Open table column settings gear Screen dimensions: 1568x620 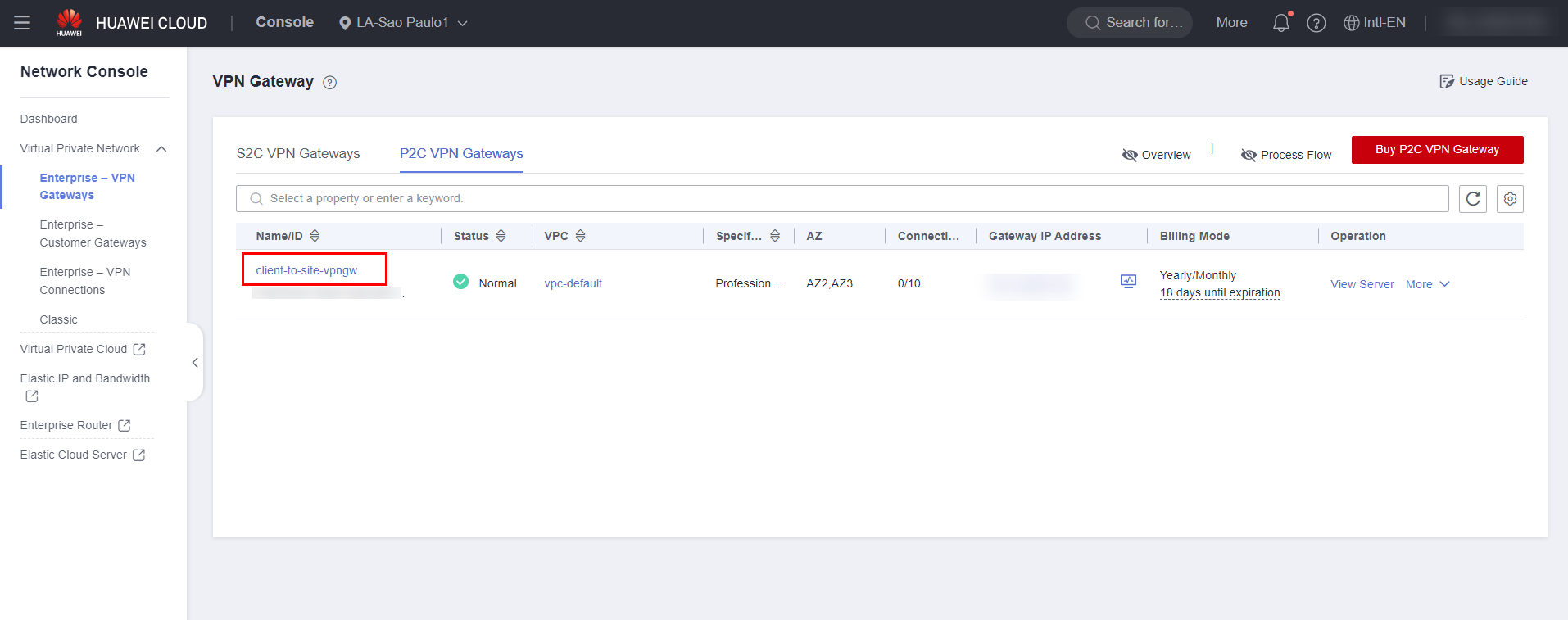point(1509,199)
